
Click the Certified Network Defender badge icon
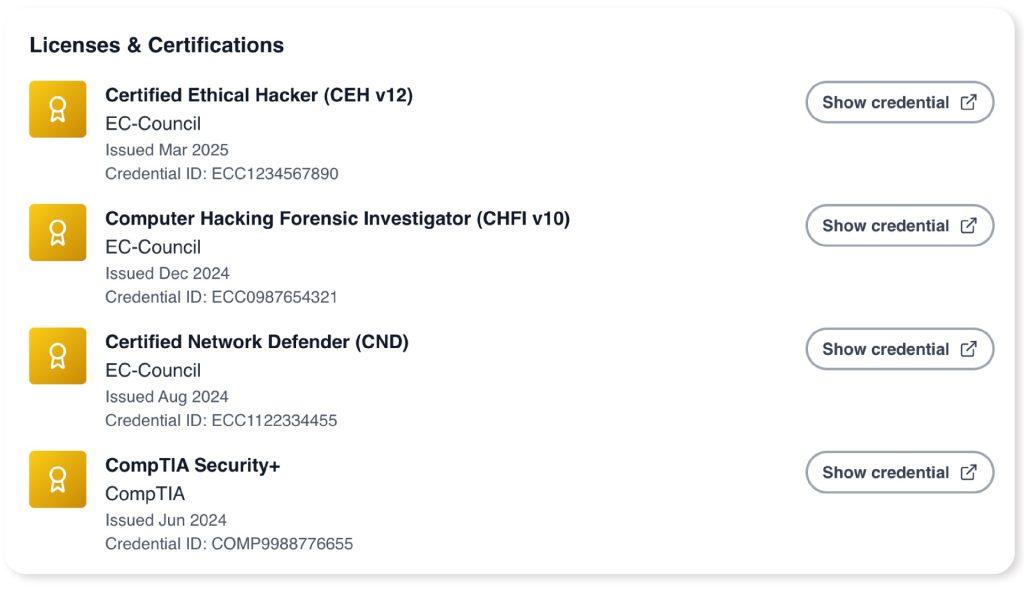coord(57,356)
